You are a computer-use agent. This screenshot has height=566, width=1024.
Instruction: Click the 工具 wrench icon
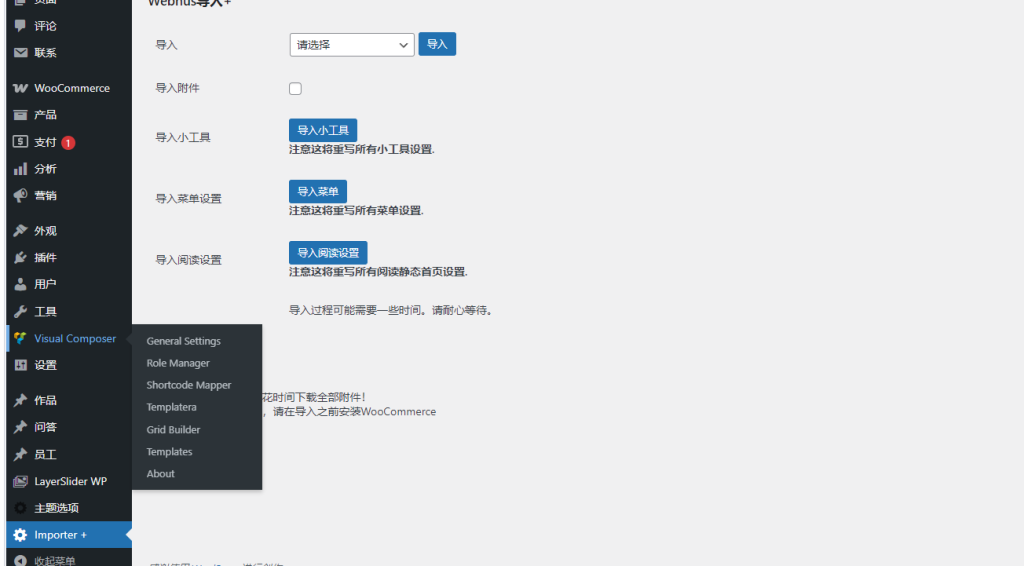coord(20,311)
